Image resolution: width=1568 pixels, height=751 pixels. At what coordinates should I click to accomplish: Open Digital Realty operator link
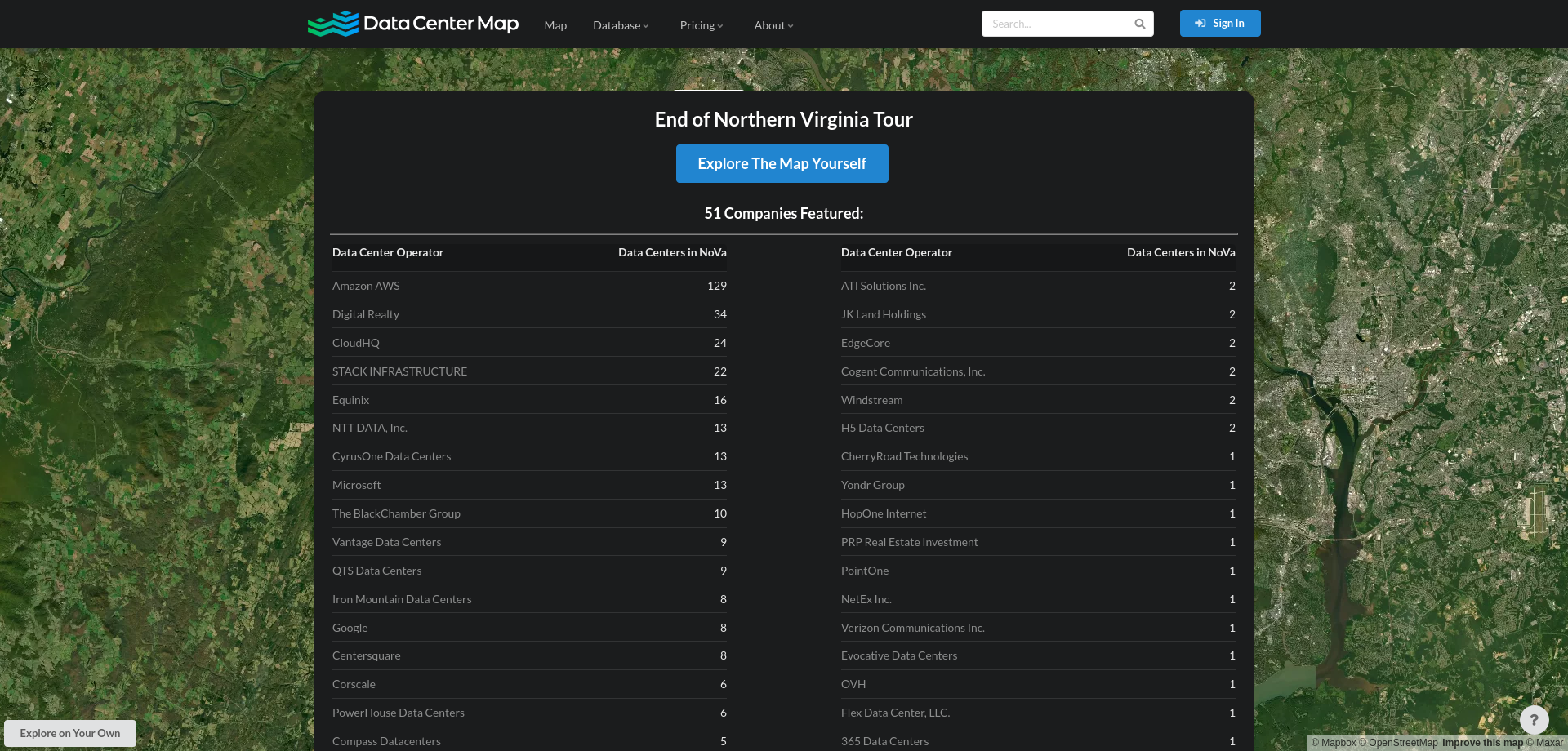(366, 314)
